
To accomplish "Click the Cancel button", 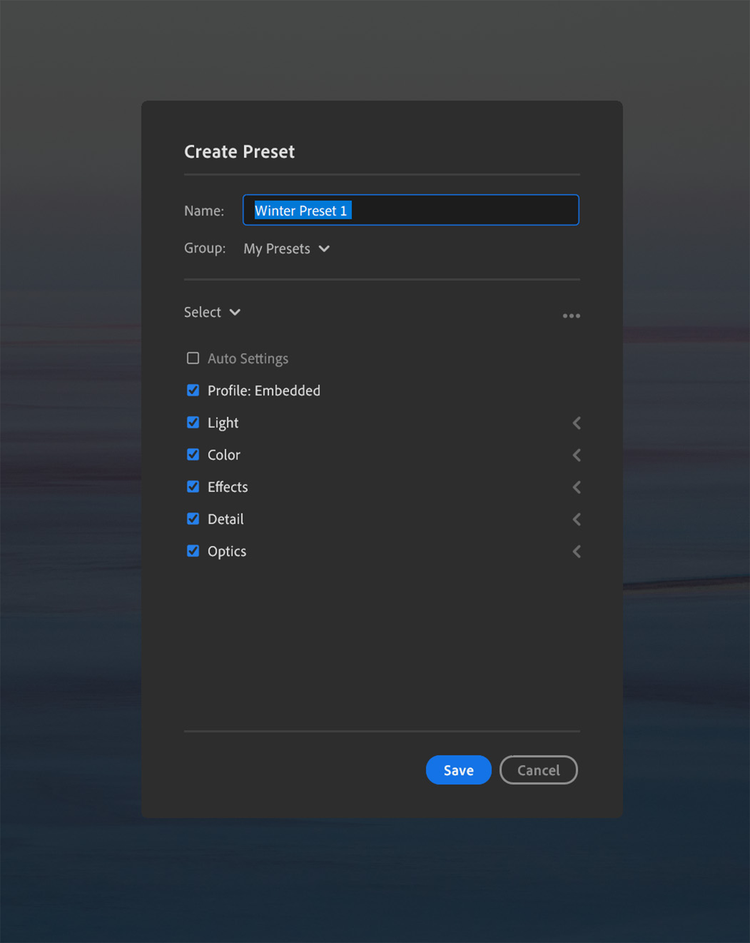I will click(538, 770).
